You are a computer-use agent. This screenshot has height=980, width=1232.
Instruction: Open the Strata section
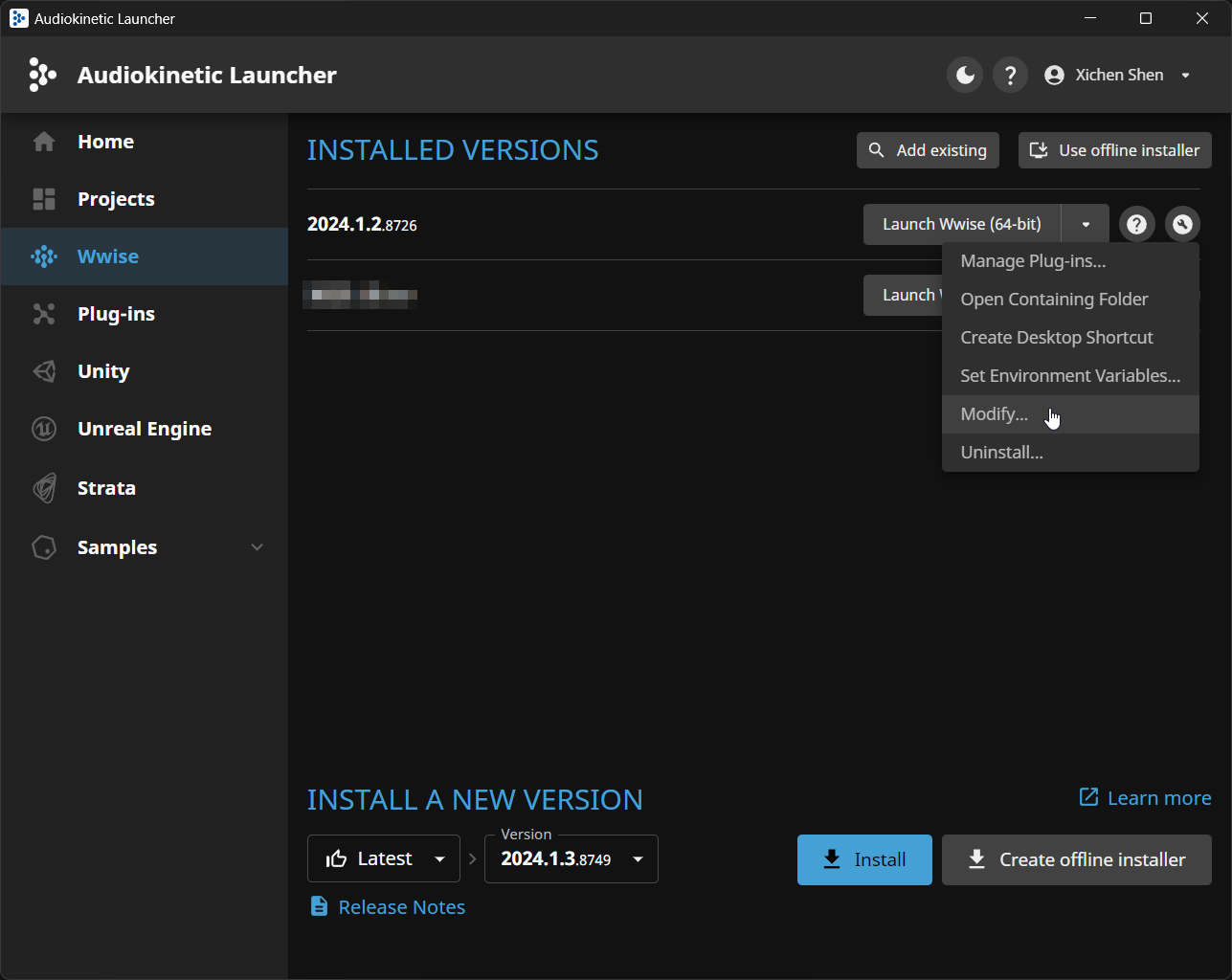point(144,488)
